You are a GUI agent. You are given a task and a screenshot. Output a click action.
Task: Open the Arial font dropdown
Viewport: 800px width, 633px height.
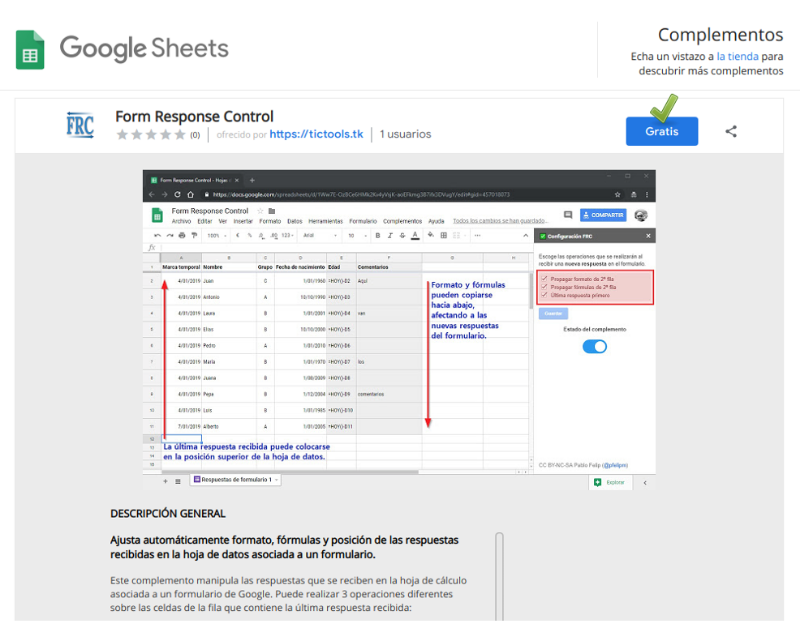pyautogui.click(x=320, y=236)
